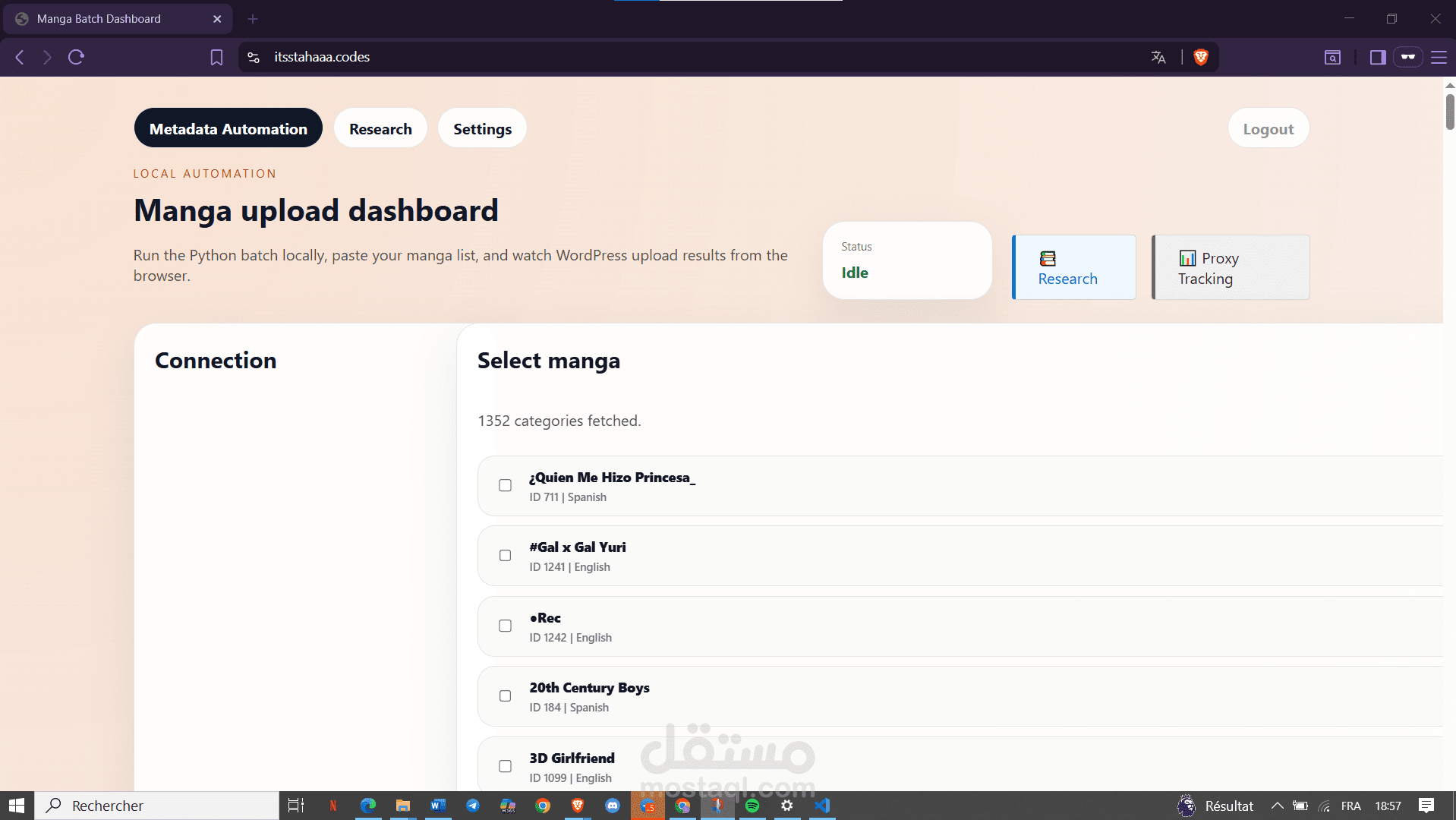The height and width of the screenshot is (820, 1456).
Task: Click the 18:57 clock
Action: pos(1388,806)
